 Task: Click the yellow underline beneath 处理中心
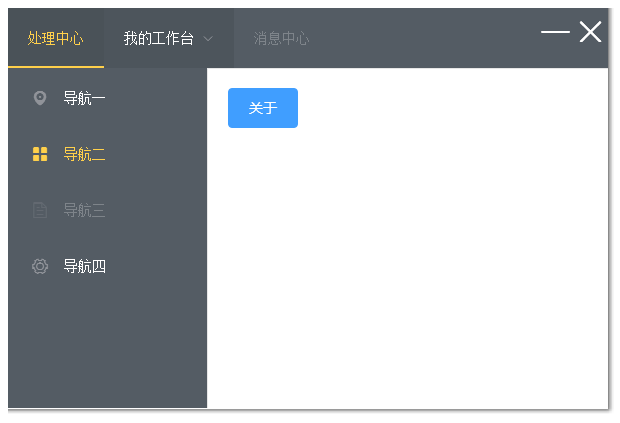pyautogui.click(x=55, y=67)
